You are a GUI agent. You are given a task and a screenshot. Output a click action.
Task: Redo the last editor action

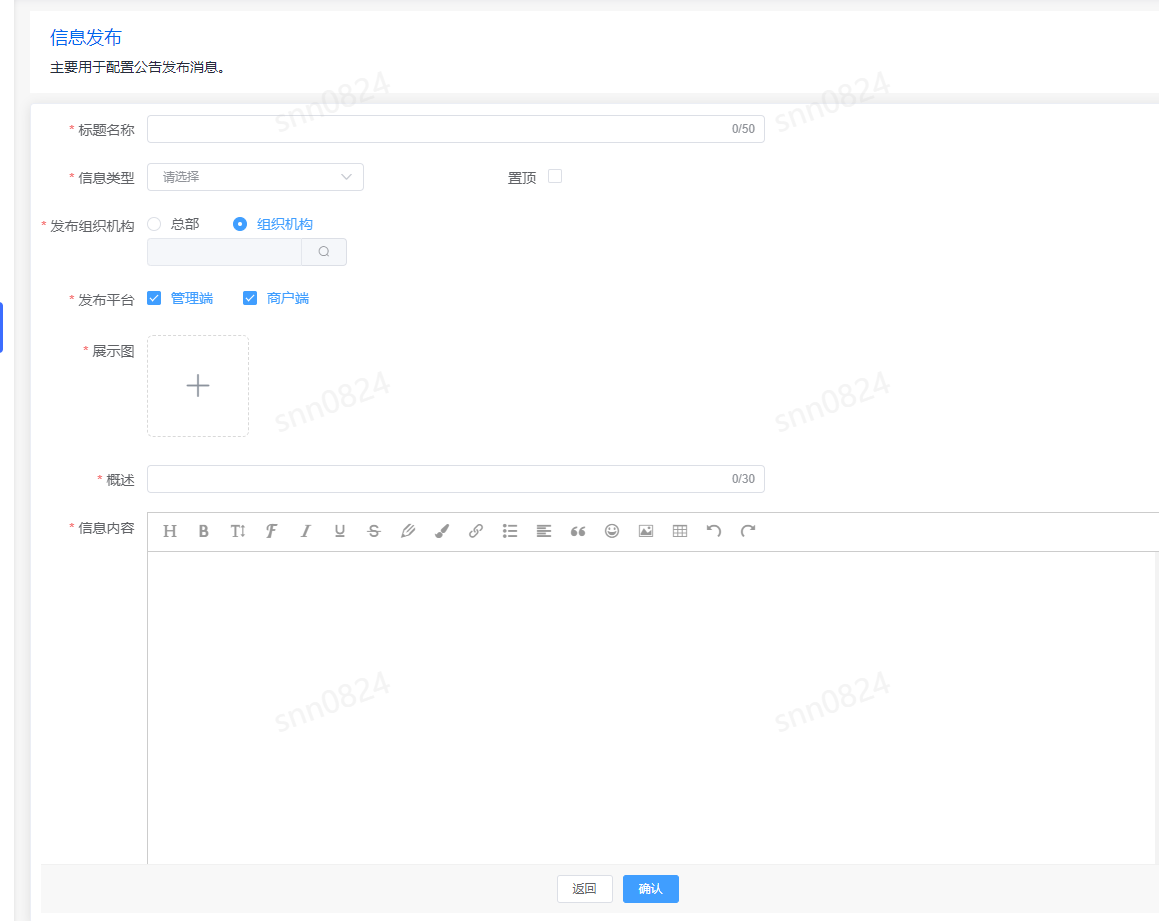[748, 531]
